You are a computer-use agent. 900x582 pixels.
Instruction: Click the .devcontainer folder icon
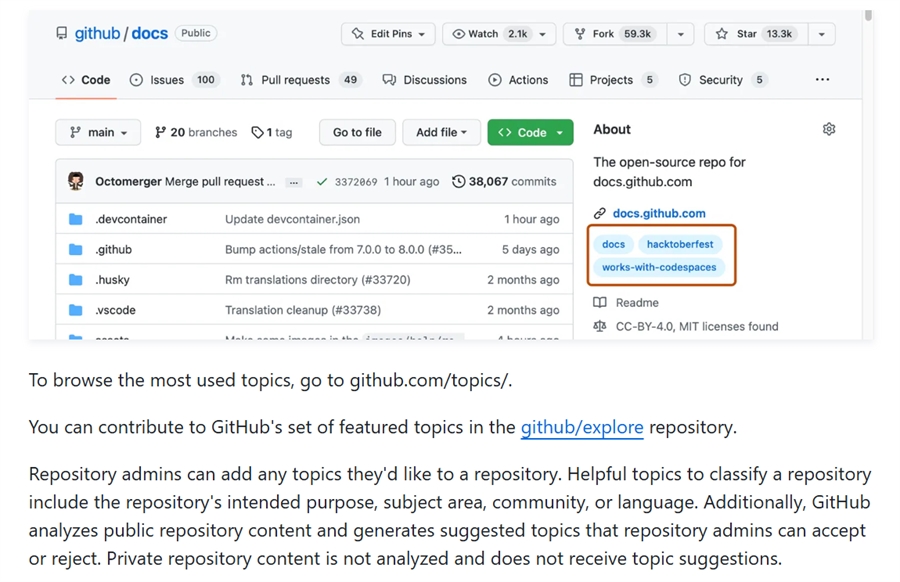[76, 219]
